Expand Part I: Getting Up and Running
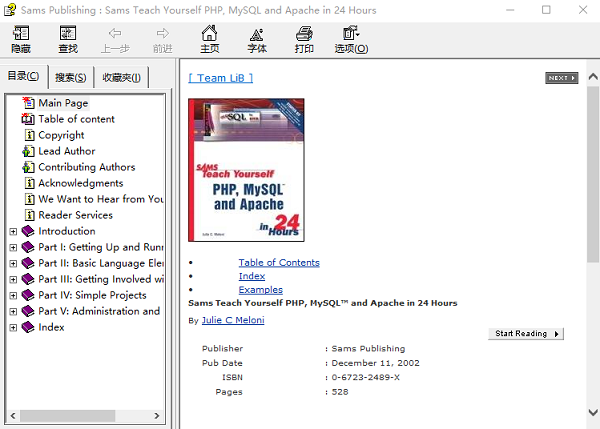600x429 pixels. pyautogui.click(x=13, y=247)
